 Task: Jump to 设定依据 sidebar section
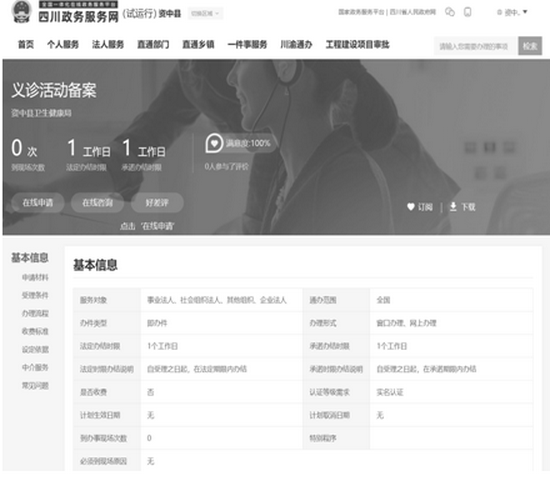click(35, 349)
